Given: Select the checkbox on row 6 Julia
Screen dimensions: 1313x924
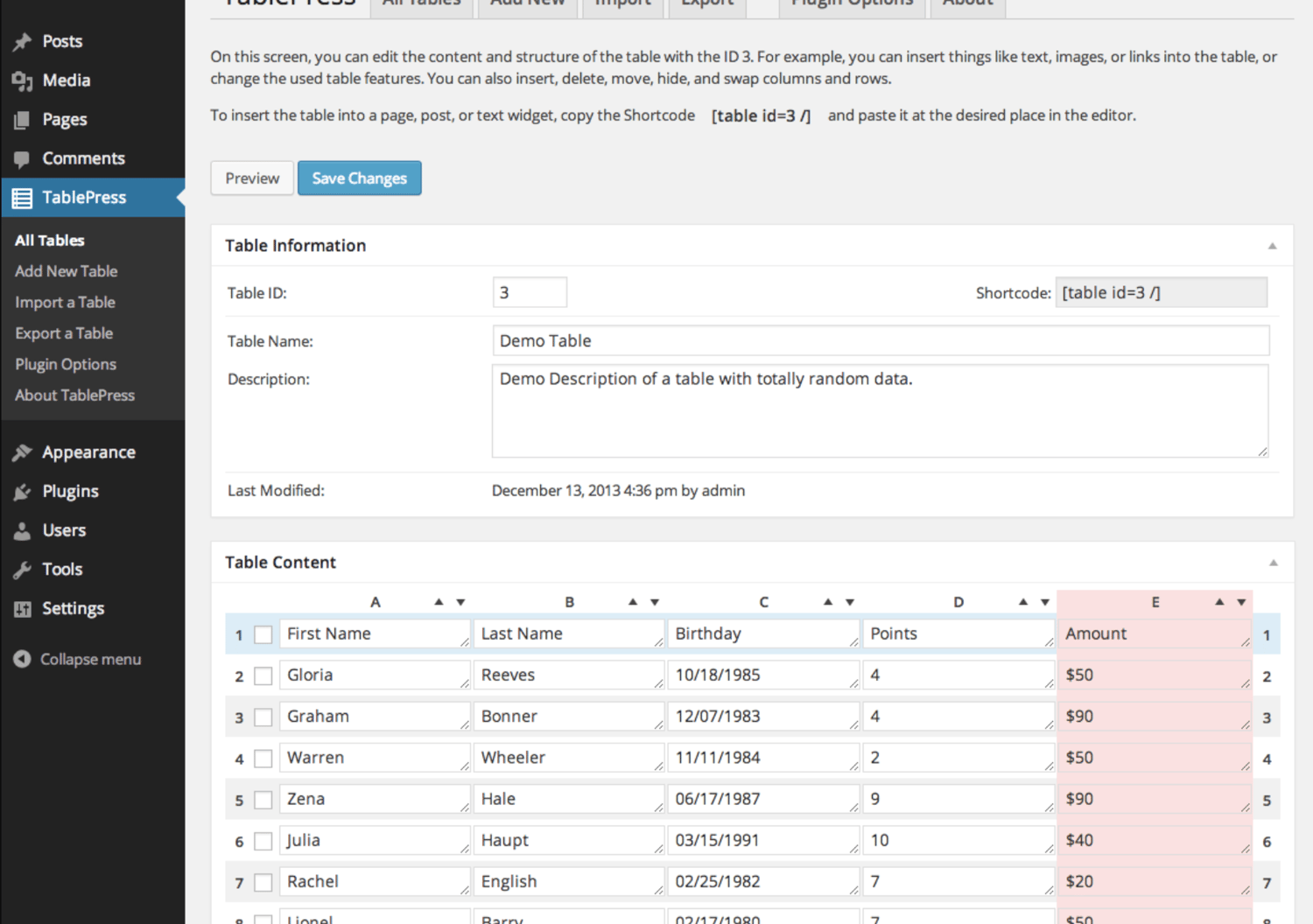Looking at the screenshot, I should pos(263,842).
